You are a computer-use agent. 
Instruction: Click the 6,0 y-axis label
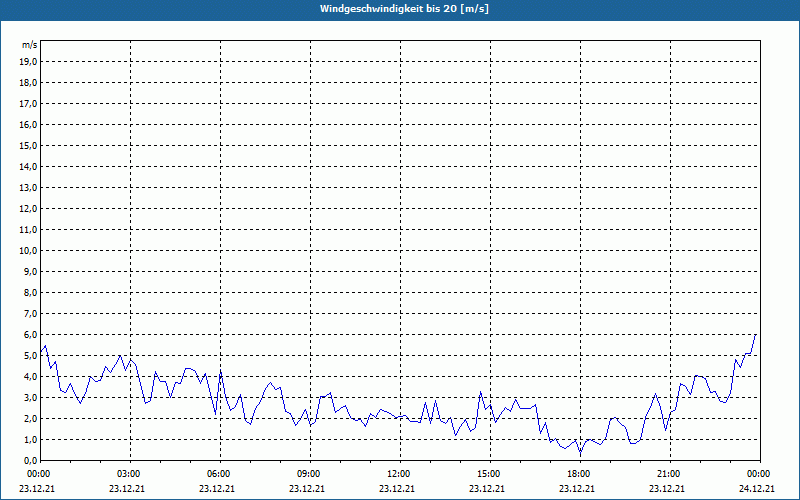31,334
